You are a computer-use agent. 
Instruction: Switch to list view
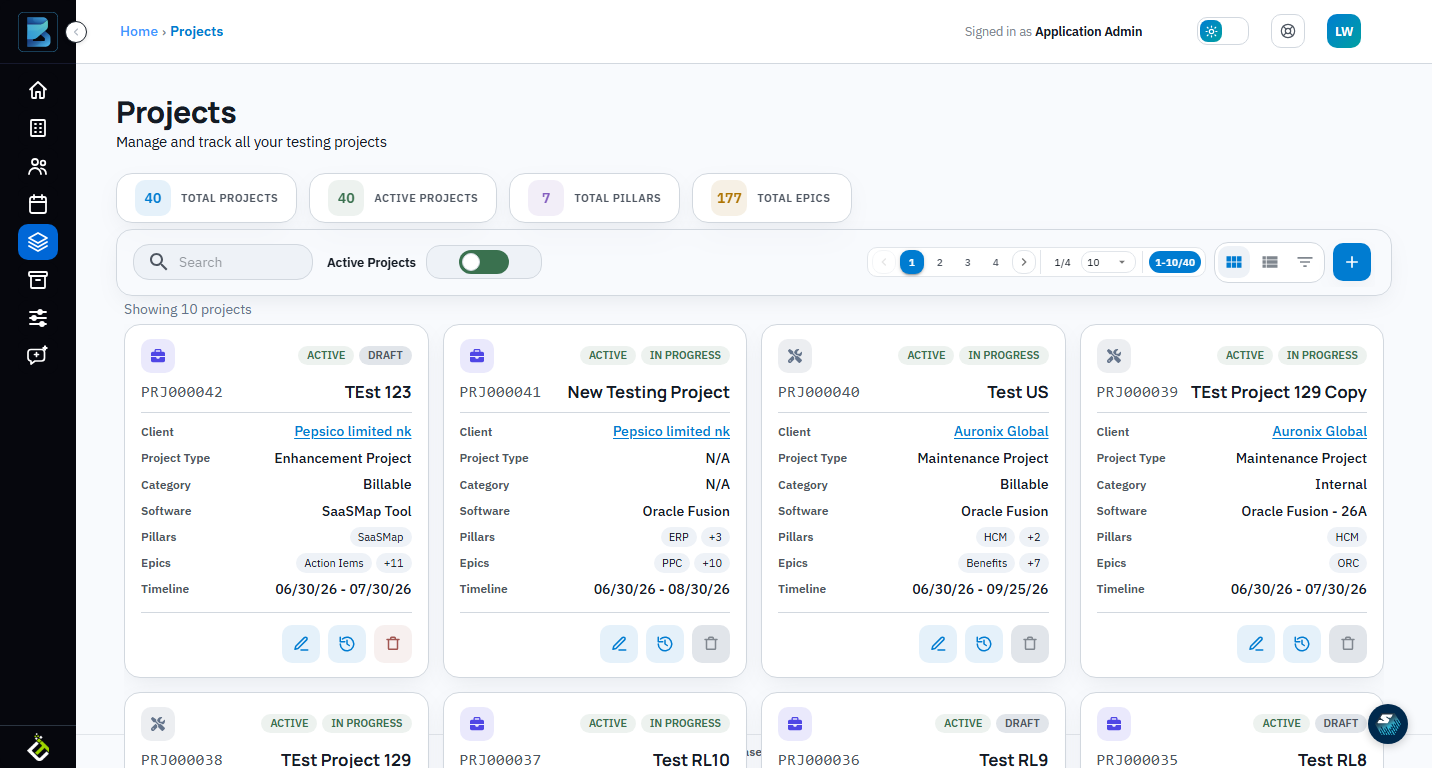click(x=1270, y=262)
